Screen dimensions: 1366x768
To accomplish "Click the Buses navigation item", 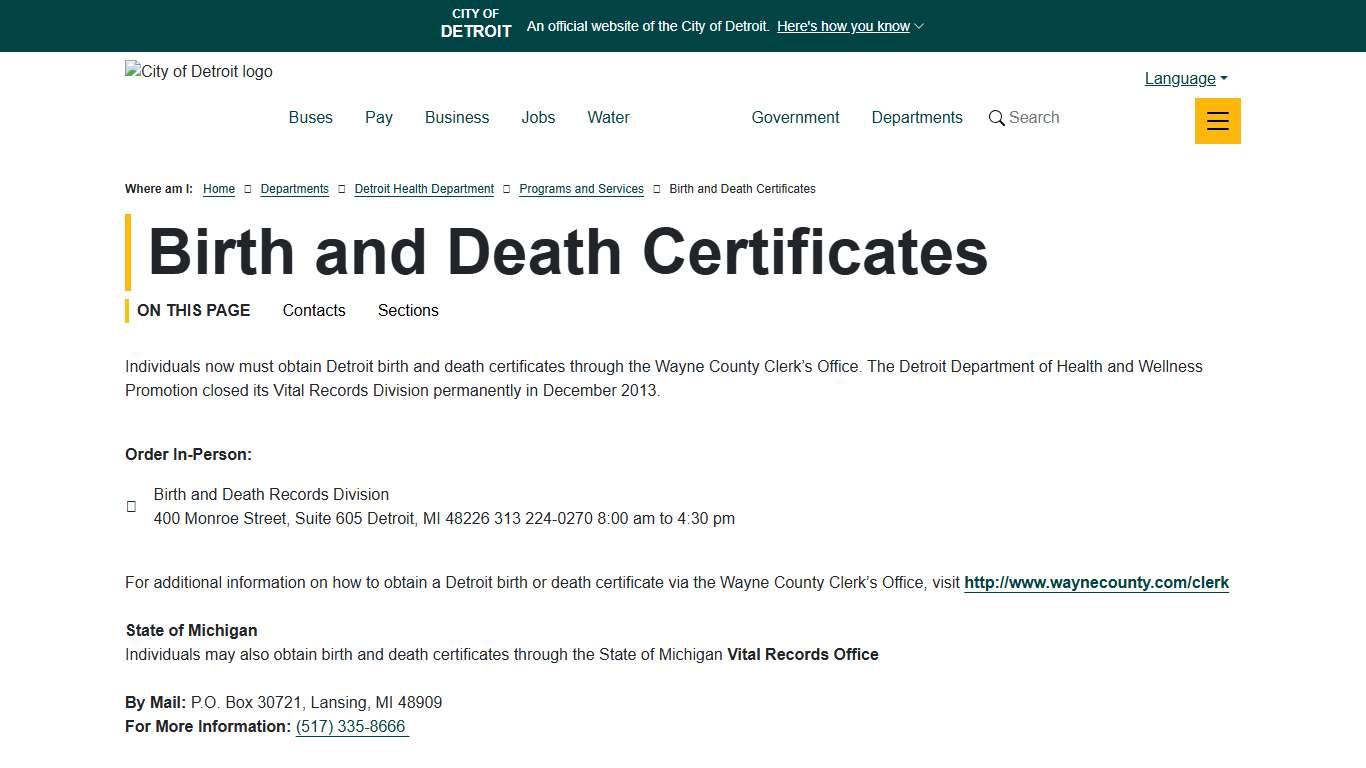I will tap(310, 117).
